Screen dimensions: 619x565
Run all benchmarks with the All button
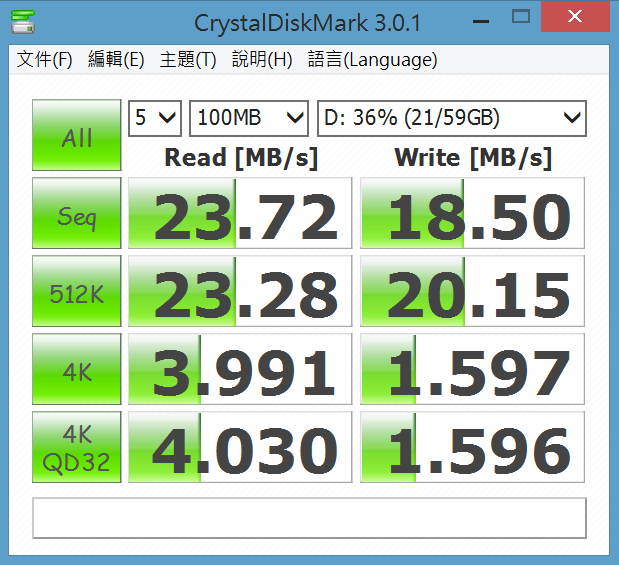pyautogui.click(x=77, y=135)
